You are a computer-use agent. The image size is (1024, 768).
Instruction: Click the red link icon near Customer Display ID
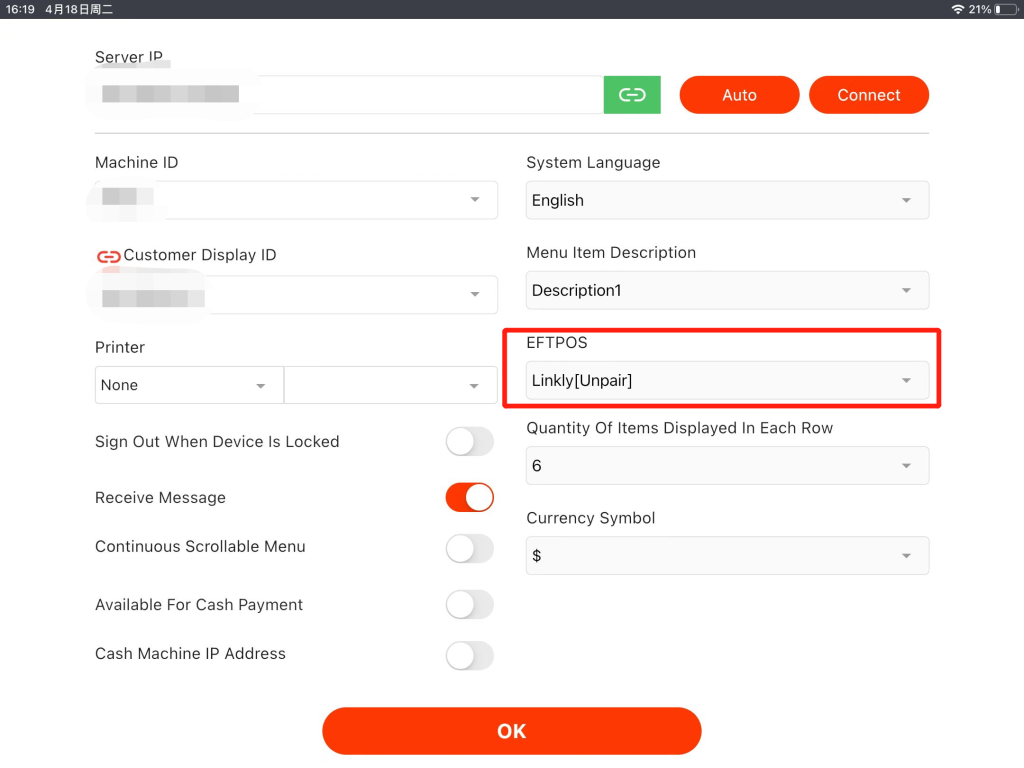[108, 256]
